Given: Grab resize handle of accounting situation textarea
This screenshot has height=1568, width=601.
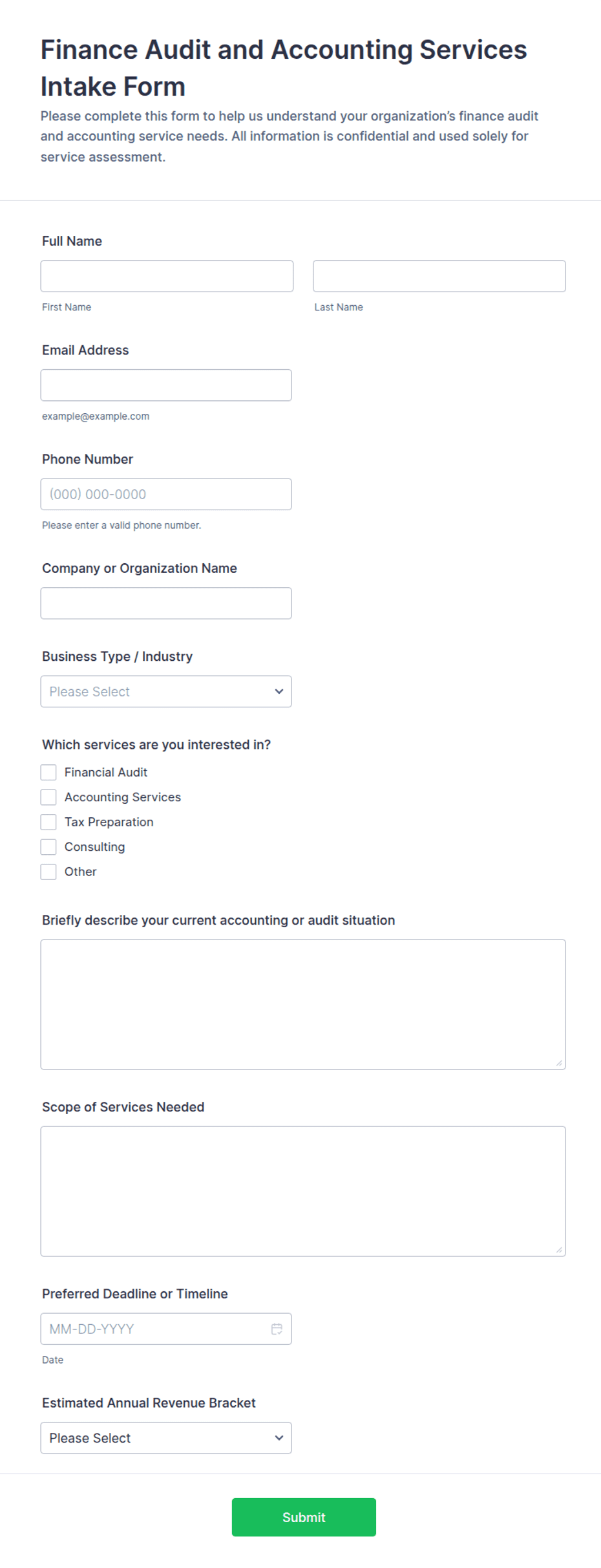Looking at the screenshot, I should coord(559,1063).
